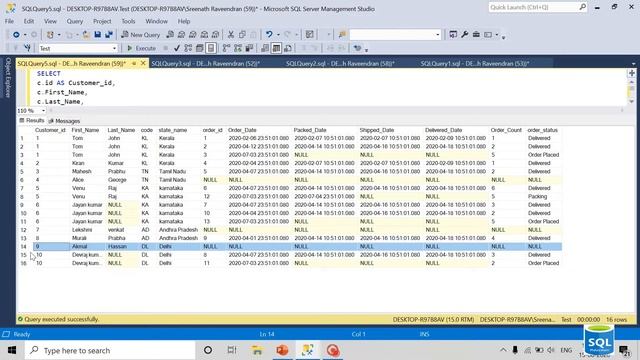Click the Copy icon
The image size is (640, 360).
pyautogui.click(x=242, y=35)
